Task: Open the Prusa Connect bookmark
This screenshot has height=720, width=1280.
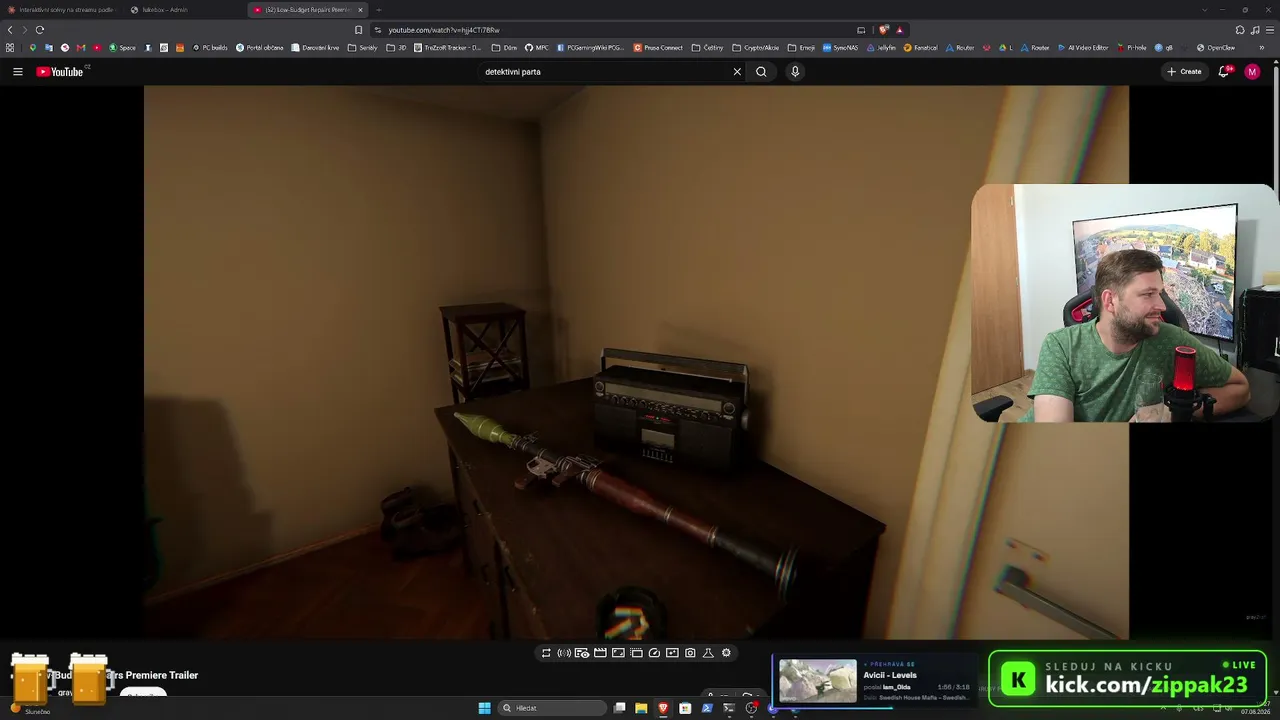Action: (658, 48)
